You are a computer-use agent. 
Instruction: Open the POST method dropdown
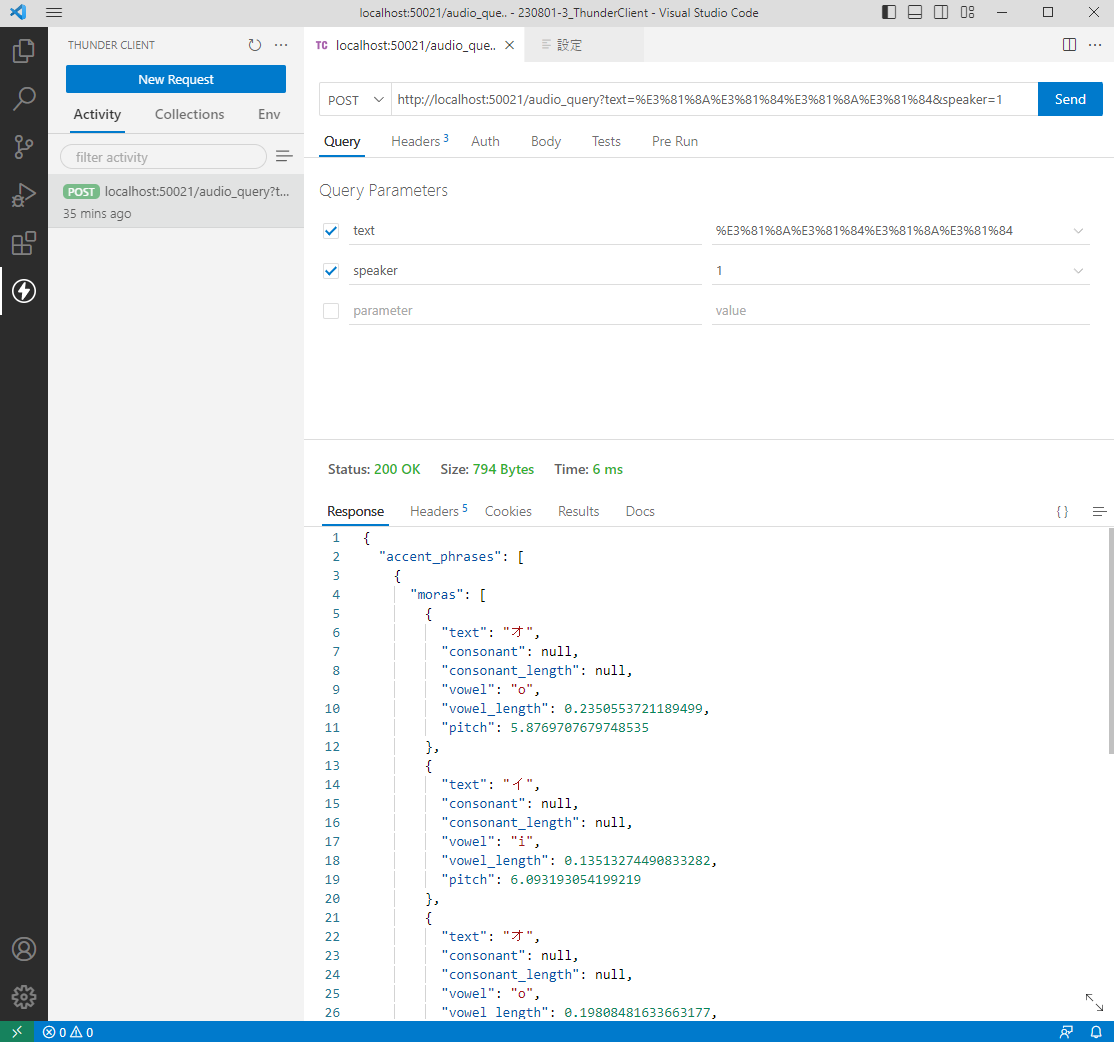355,99
